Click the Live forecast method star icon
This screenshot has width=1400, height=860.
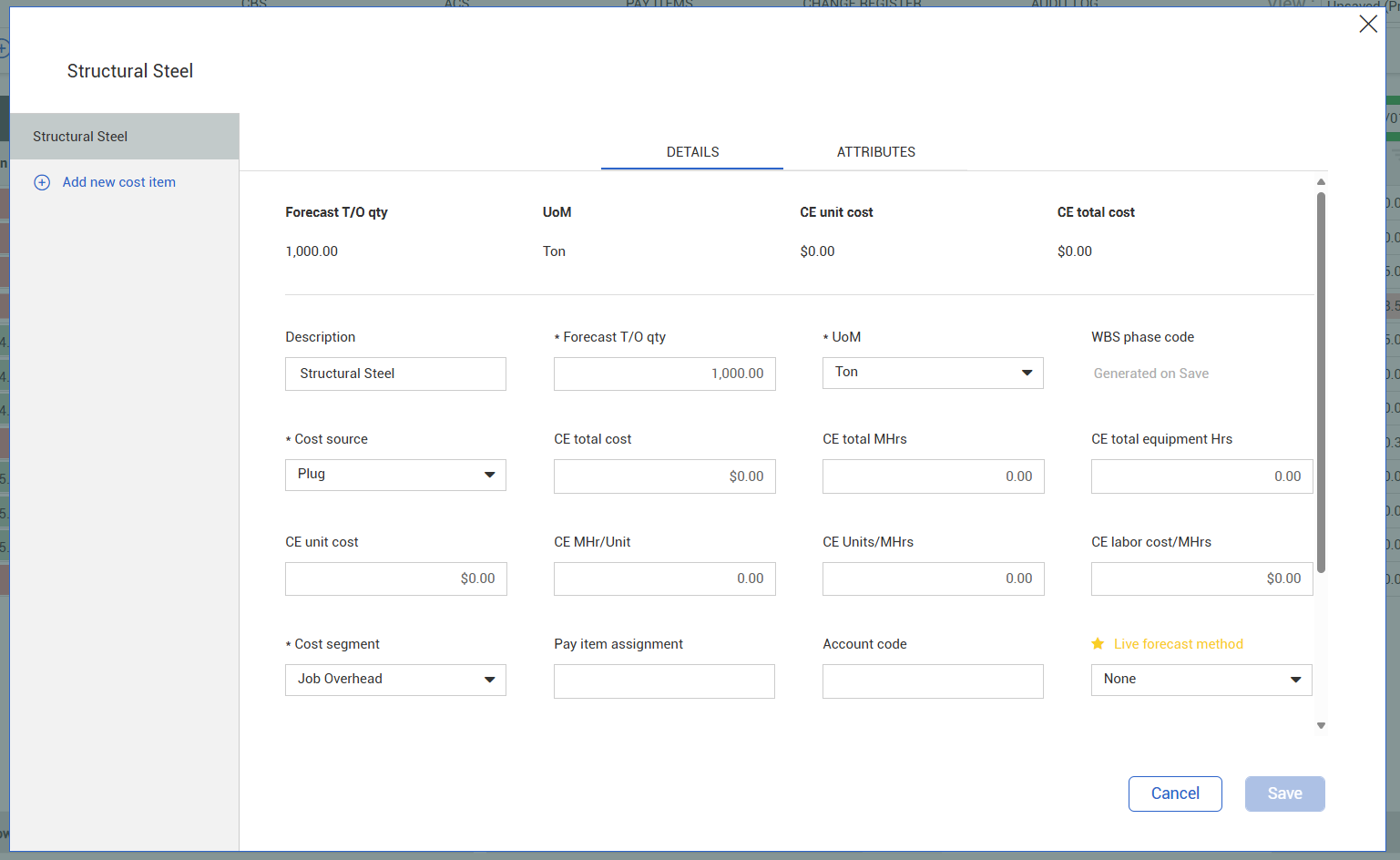click(1098, 644)
